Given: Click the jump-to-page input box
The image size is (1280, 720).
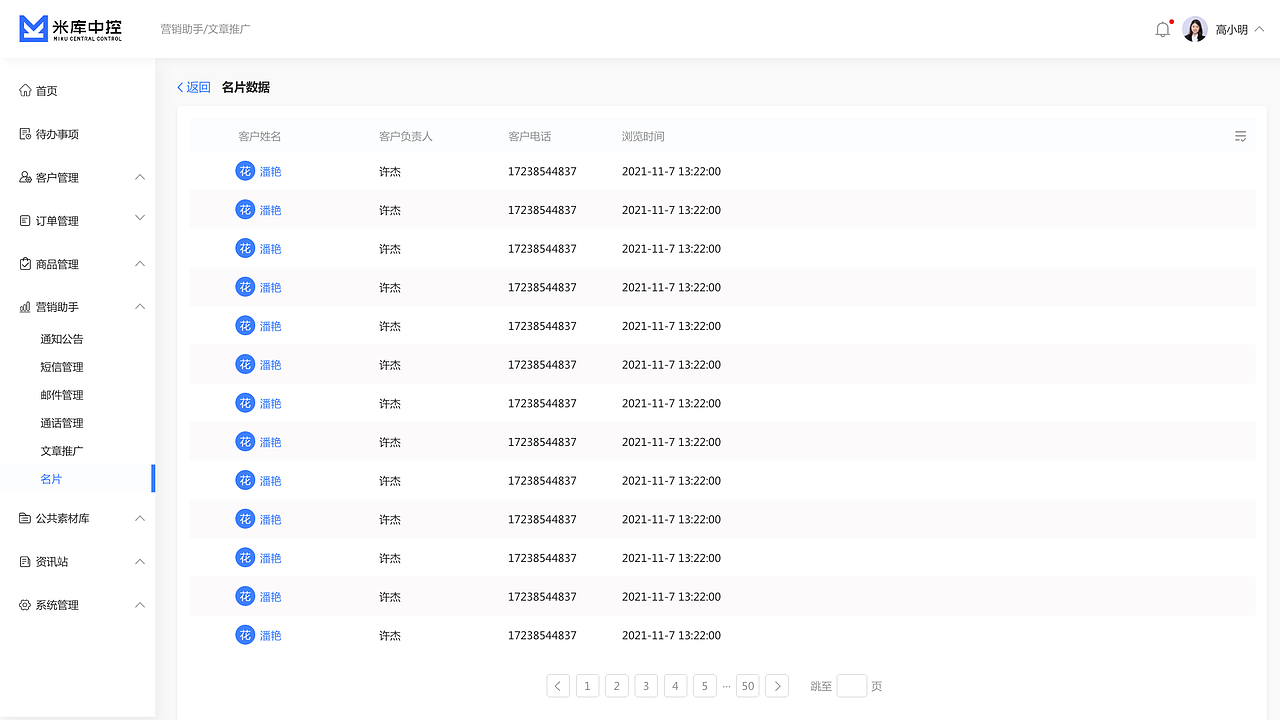Looking at the screenshot, I should point(851,686).
